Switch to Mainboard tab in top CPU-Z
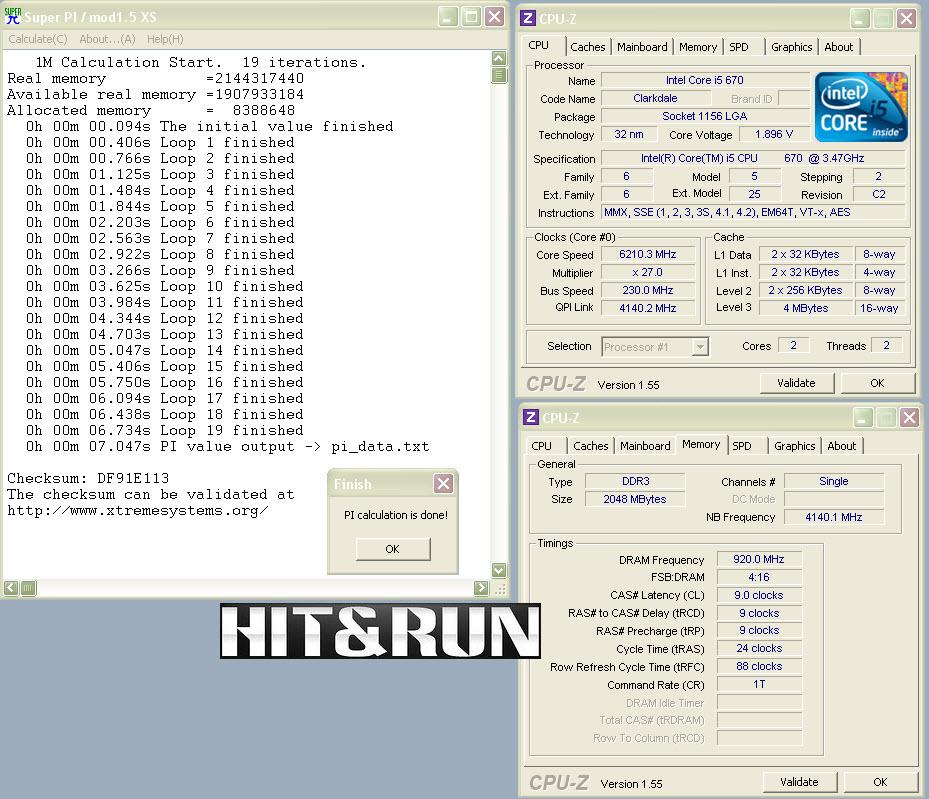 pos(642,47)
